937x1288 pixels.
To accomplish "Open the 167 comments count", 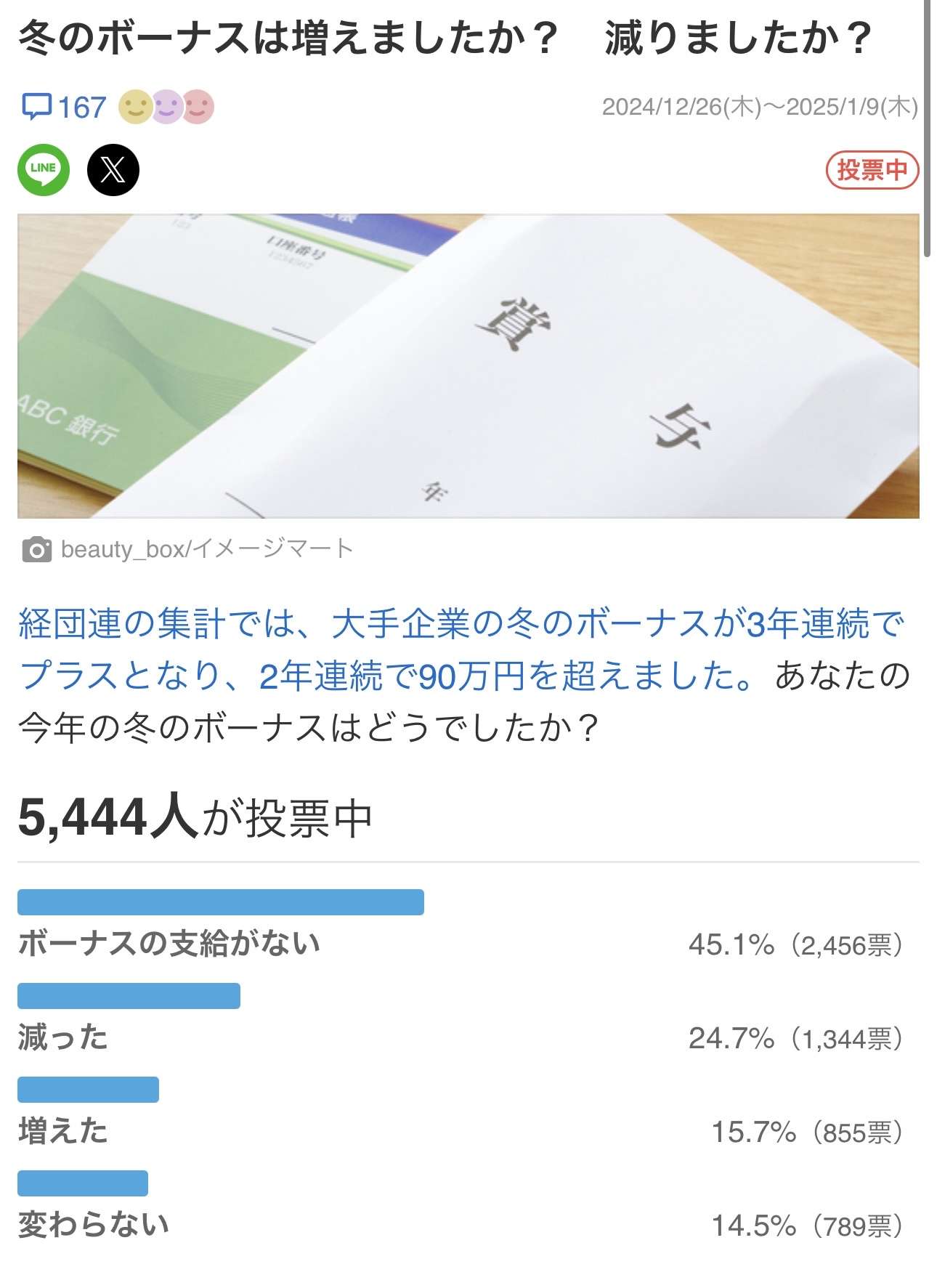I will pos(81,108).
